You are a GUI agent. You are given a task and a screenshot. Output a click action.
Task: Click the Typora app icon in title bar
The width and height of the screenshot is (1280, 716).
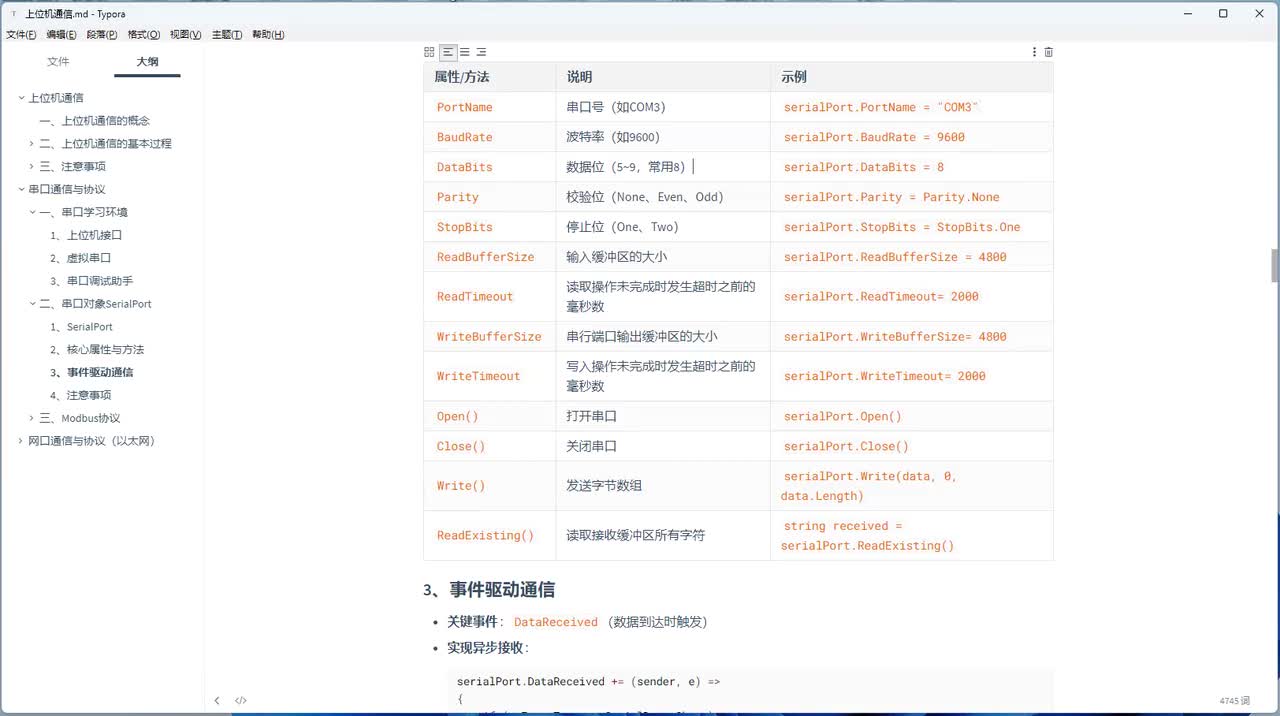point(13,14)
